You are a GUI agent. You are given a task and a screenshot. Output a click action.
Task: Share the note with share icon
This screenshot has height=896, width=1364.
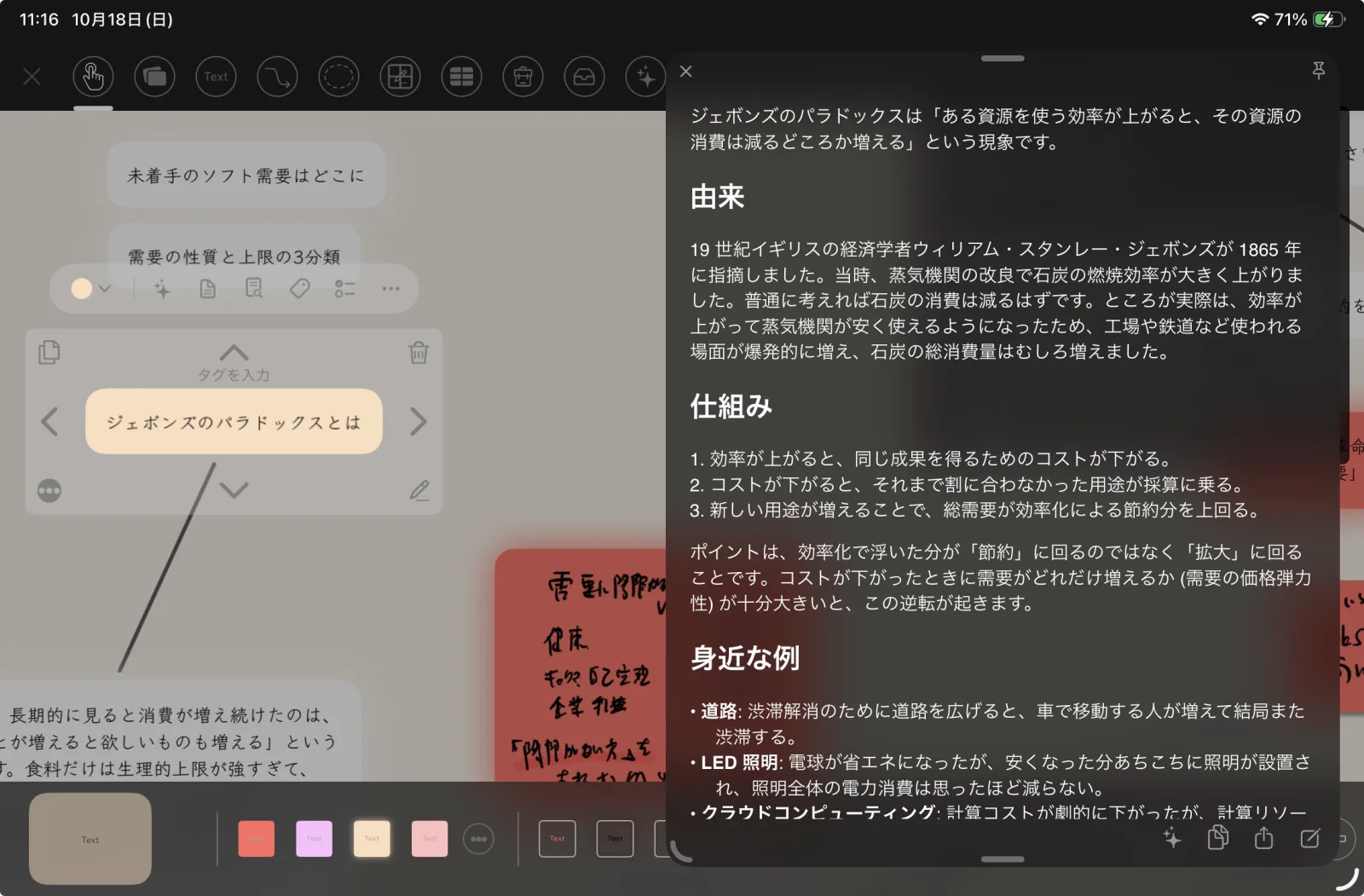[1263, 839]
